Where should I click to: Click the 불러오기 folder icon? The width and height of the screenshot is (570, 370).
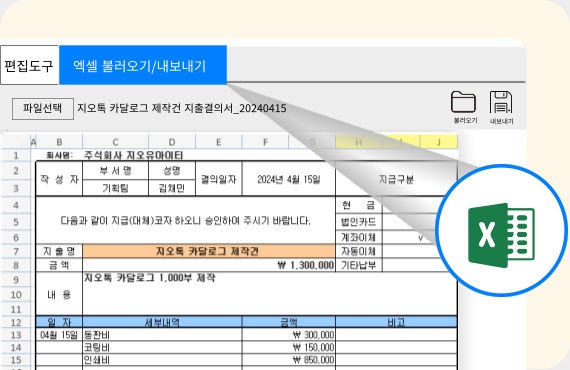pyautogui.click(x=463, y=102)
